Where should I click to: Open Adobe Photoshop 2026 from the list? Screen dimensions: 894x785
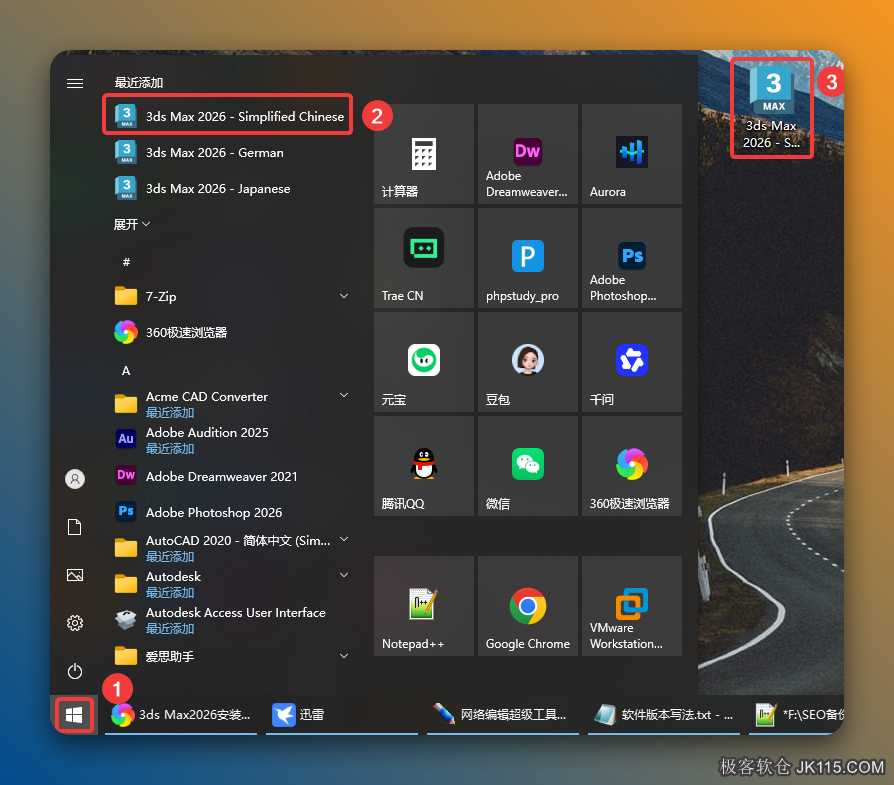[228, 512]
